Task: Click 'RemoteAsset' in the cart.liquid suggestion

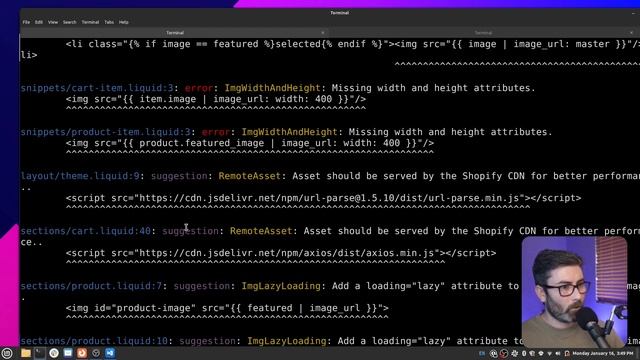Action: point(261,231)
